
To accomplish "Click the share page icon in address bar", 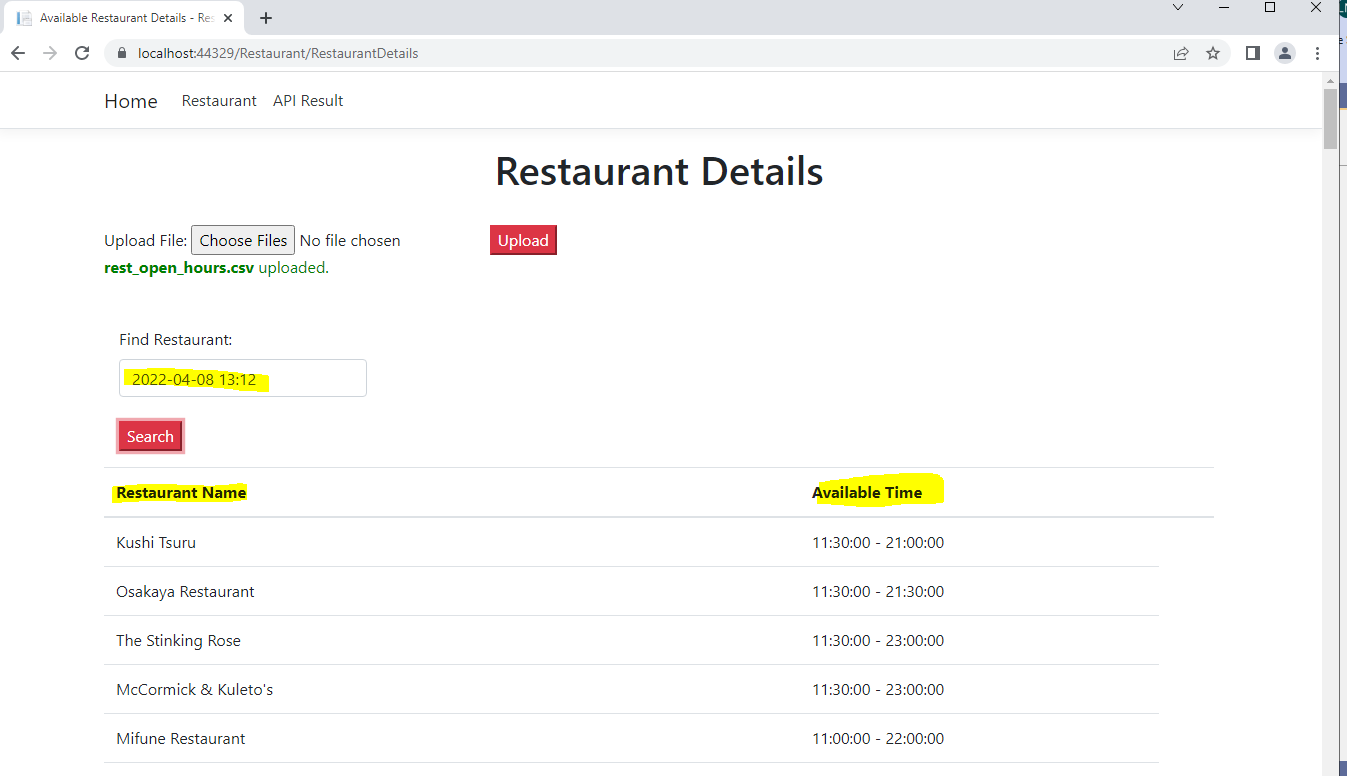I will (x=1181, y=53).
